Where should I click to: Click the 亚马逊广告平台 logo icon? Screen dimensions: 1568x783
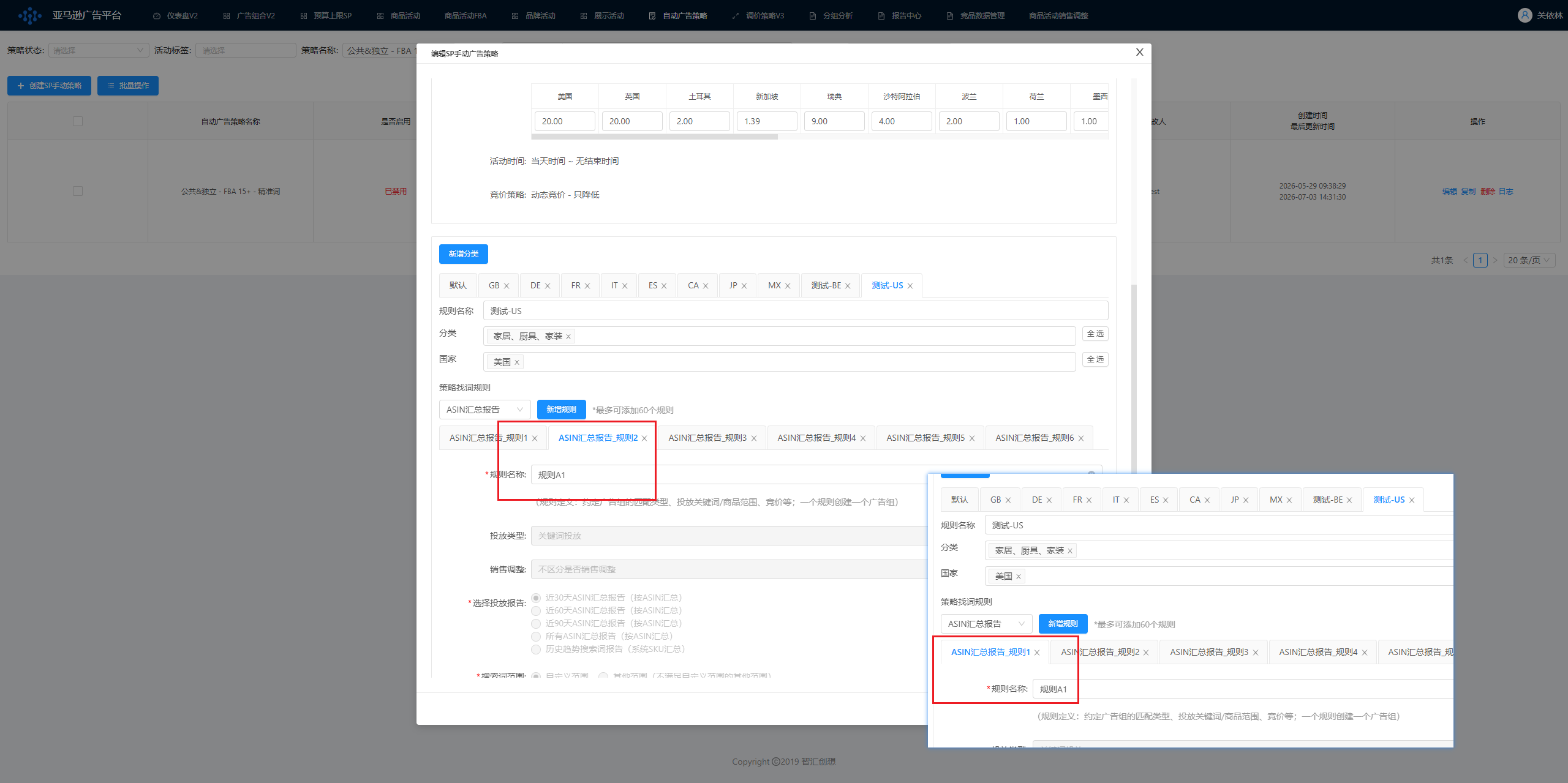[29, 15]
